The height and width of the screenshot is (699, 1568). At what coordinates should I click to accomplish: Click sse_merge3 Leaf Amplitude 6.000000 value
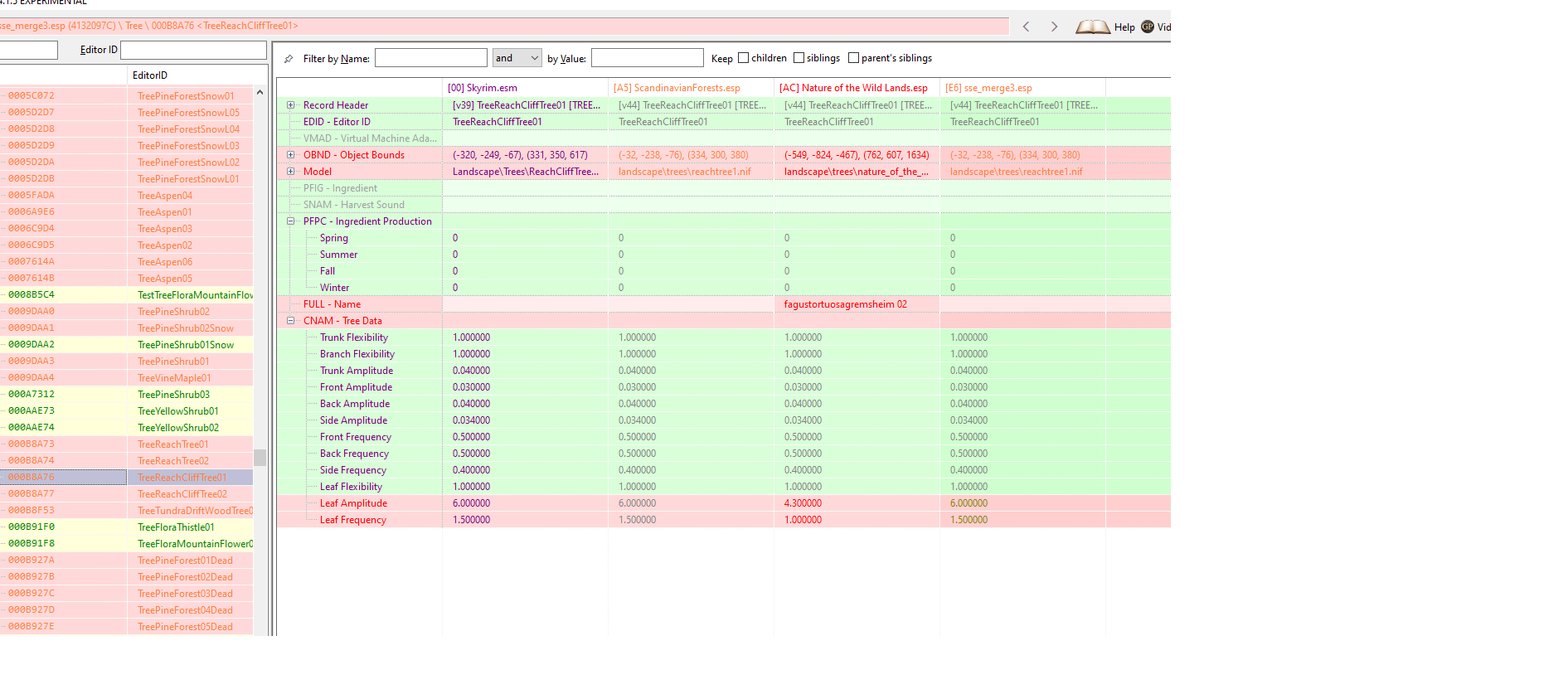click(x=968, y=503)
